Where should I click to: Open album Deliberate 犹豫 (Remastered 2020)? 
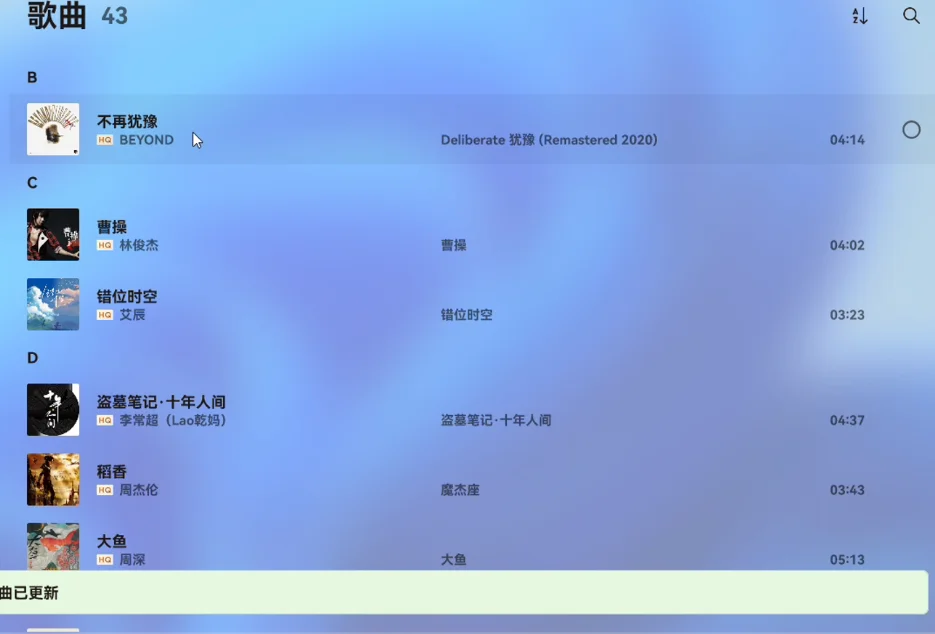click(x=549, y=140)
